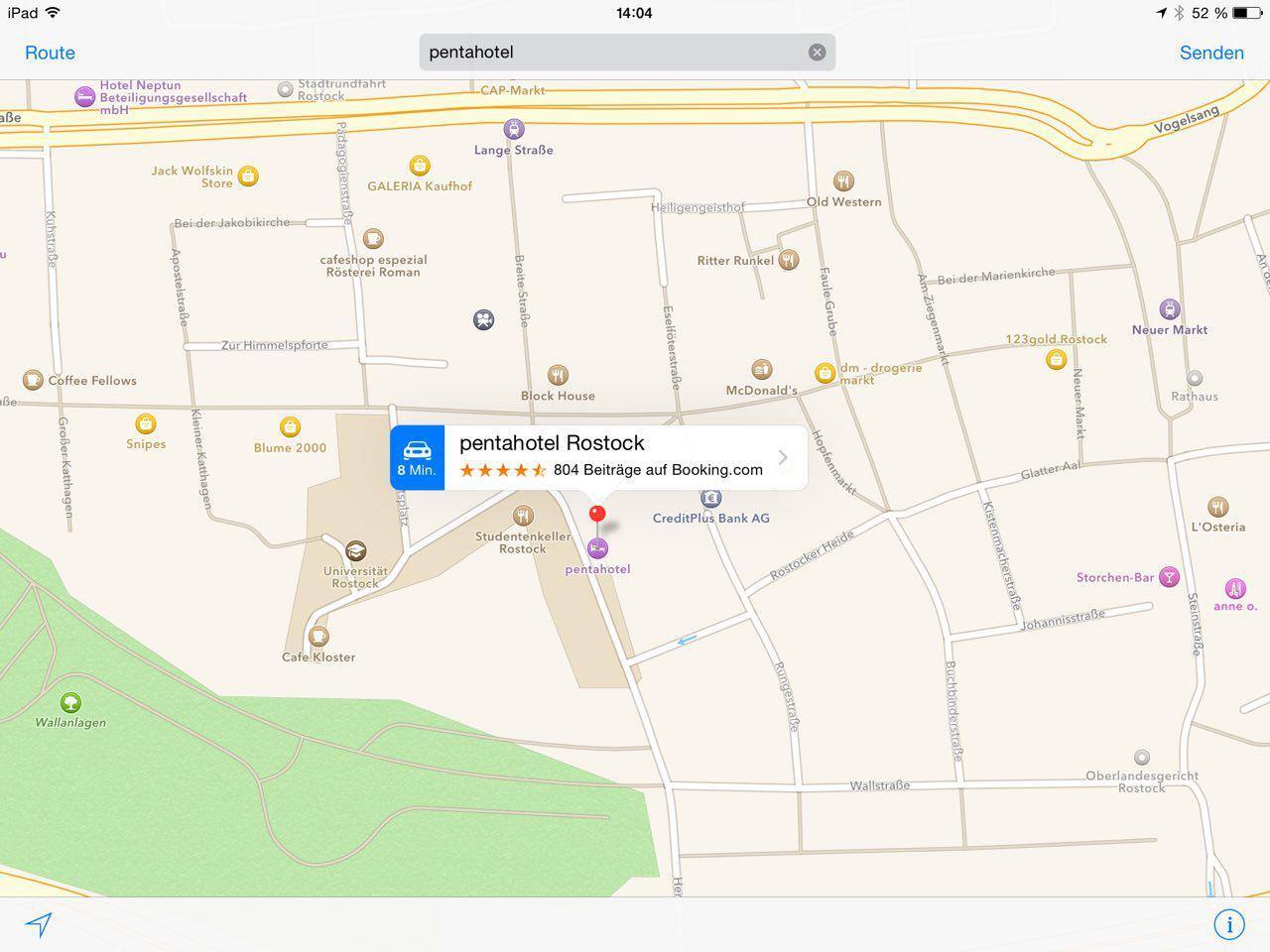Viewport: 1270px width, 952px height.
Task: Tap GALERIA Kaufhof shopping icon
Action: (x=420, y=165)
